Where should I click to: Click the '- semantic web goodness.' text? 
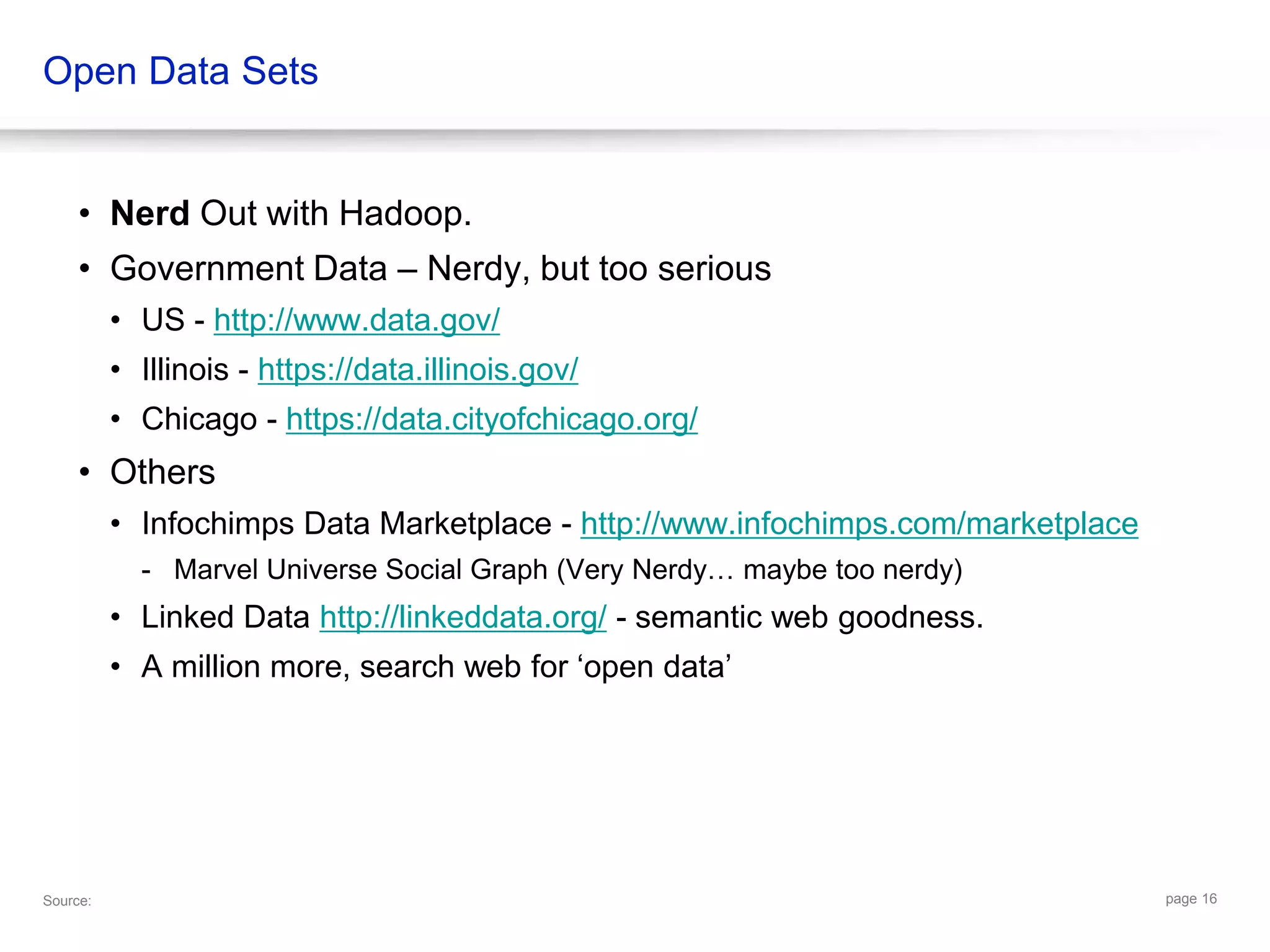pos(800,617)
